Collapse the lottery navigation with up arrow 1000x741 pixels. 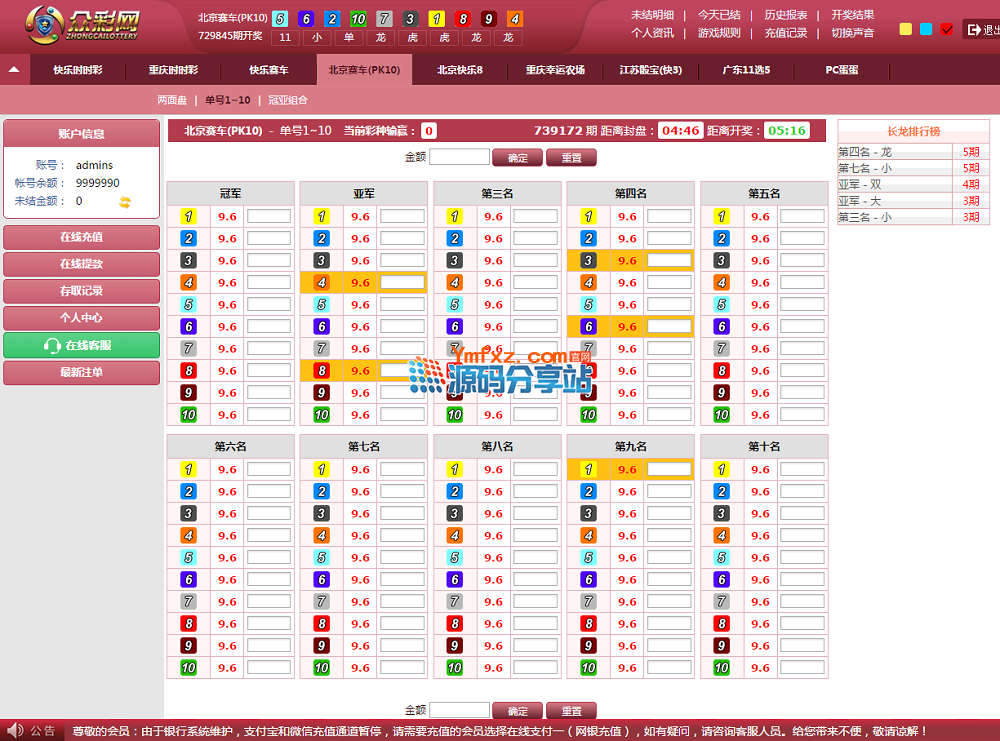click(14, 70)
